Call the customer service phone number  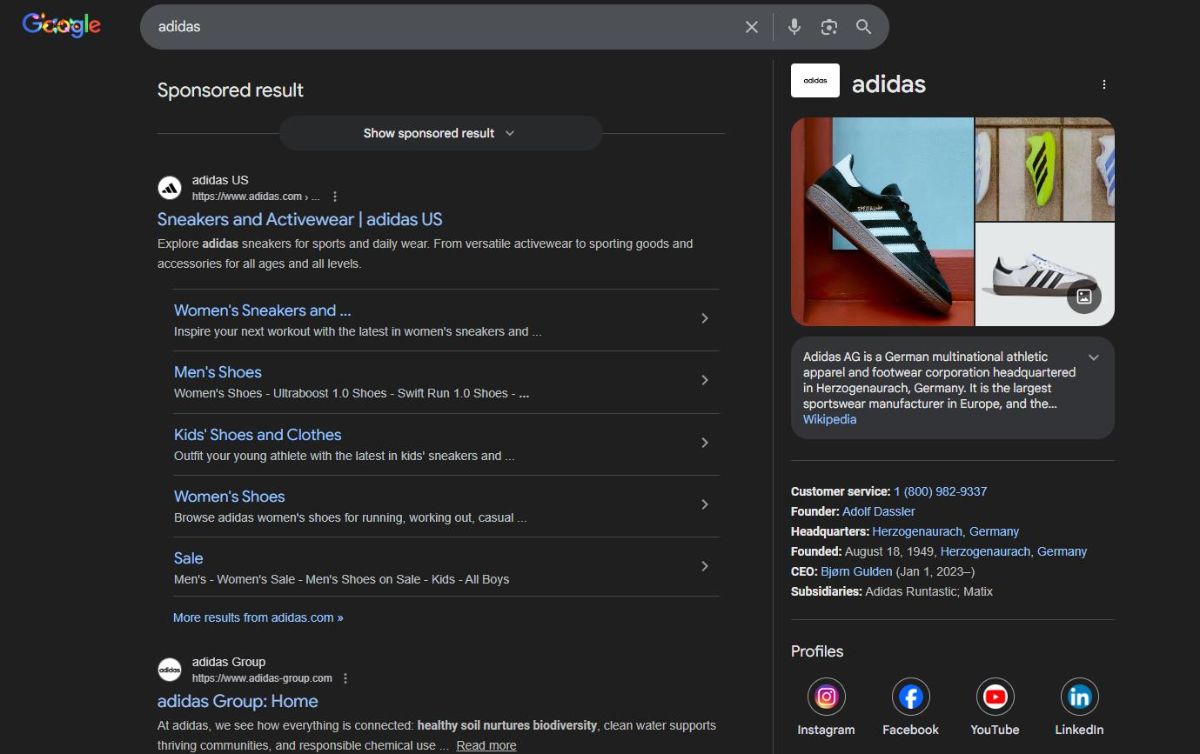[x=940, y=491]
